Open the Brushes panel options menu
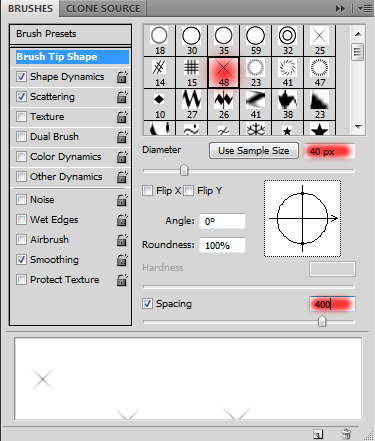This screenshot has height=441, width=375. (365, 9)
